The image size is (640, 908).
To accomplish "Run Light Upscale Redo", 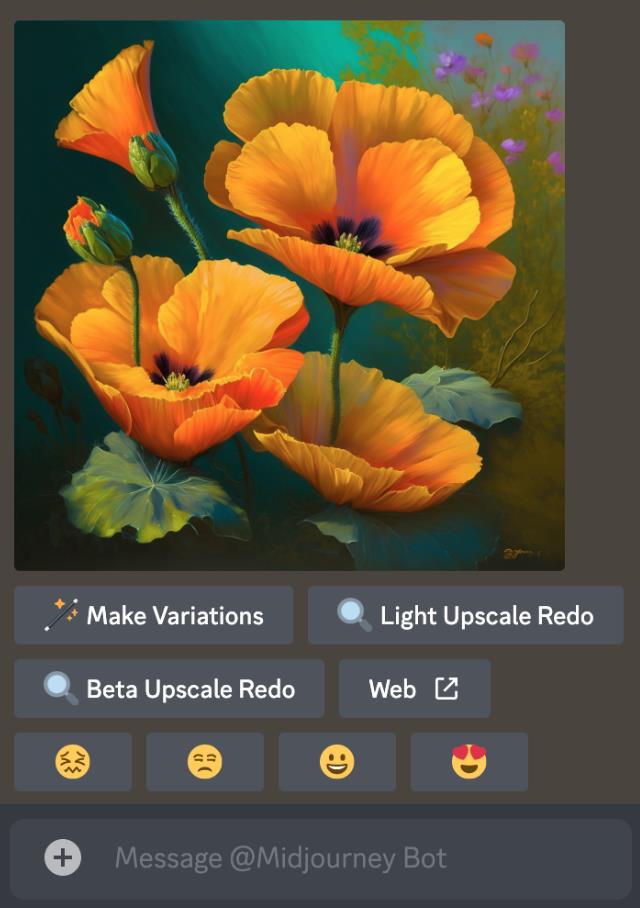I will (x=466, y=615).
